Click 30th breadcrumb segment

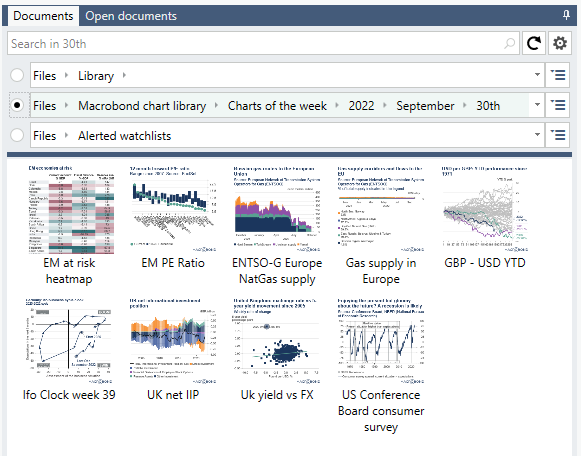(x=488, y=106)
